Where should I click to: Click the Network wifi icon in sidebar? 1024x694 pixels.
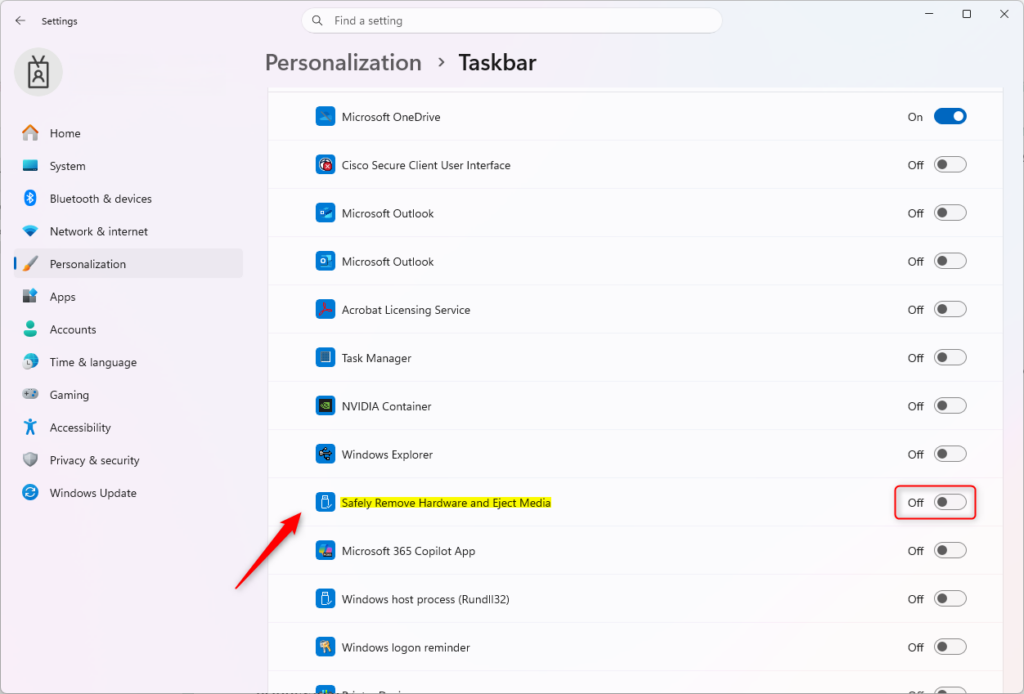tap(30, 231)
